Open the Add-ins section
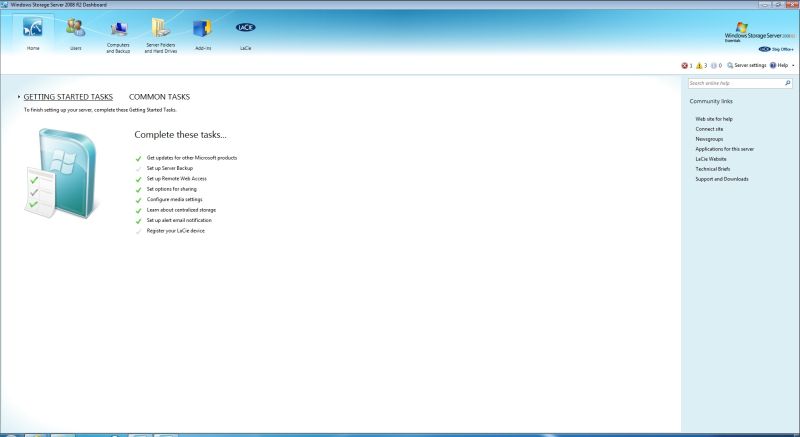Screen dimensions: 800x437 (x=203, y=34)
